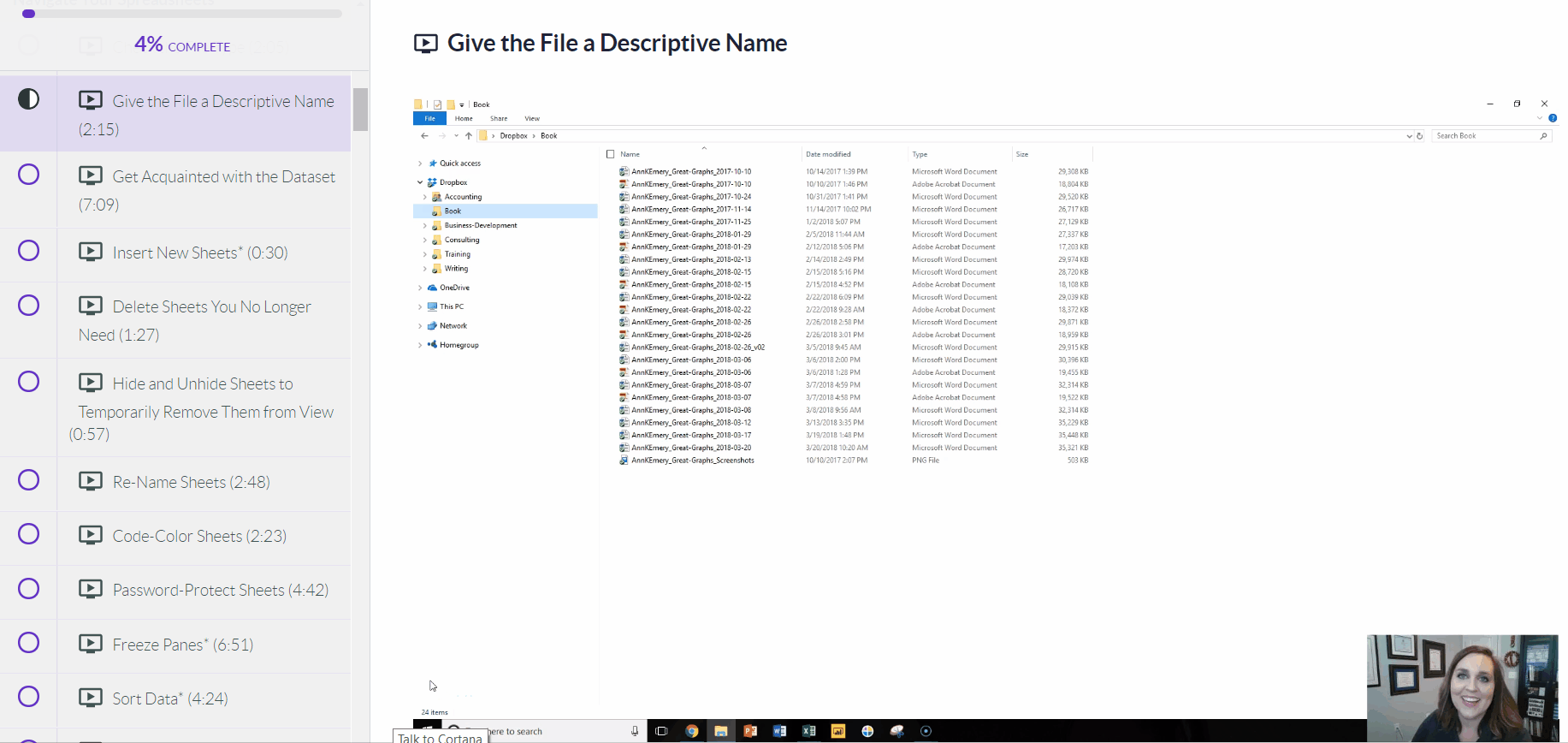
Task: Click OneDrive cloud icon in navigation pane
Action: pyautogui.click(x=432, y=288)
